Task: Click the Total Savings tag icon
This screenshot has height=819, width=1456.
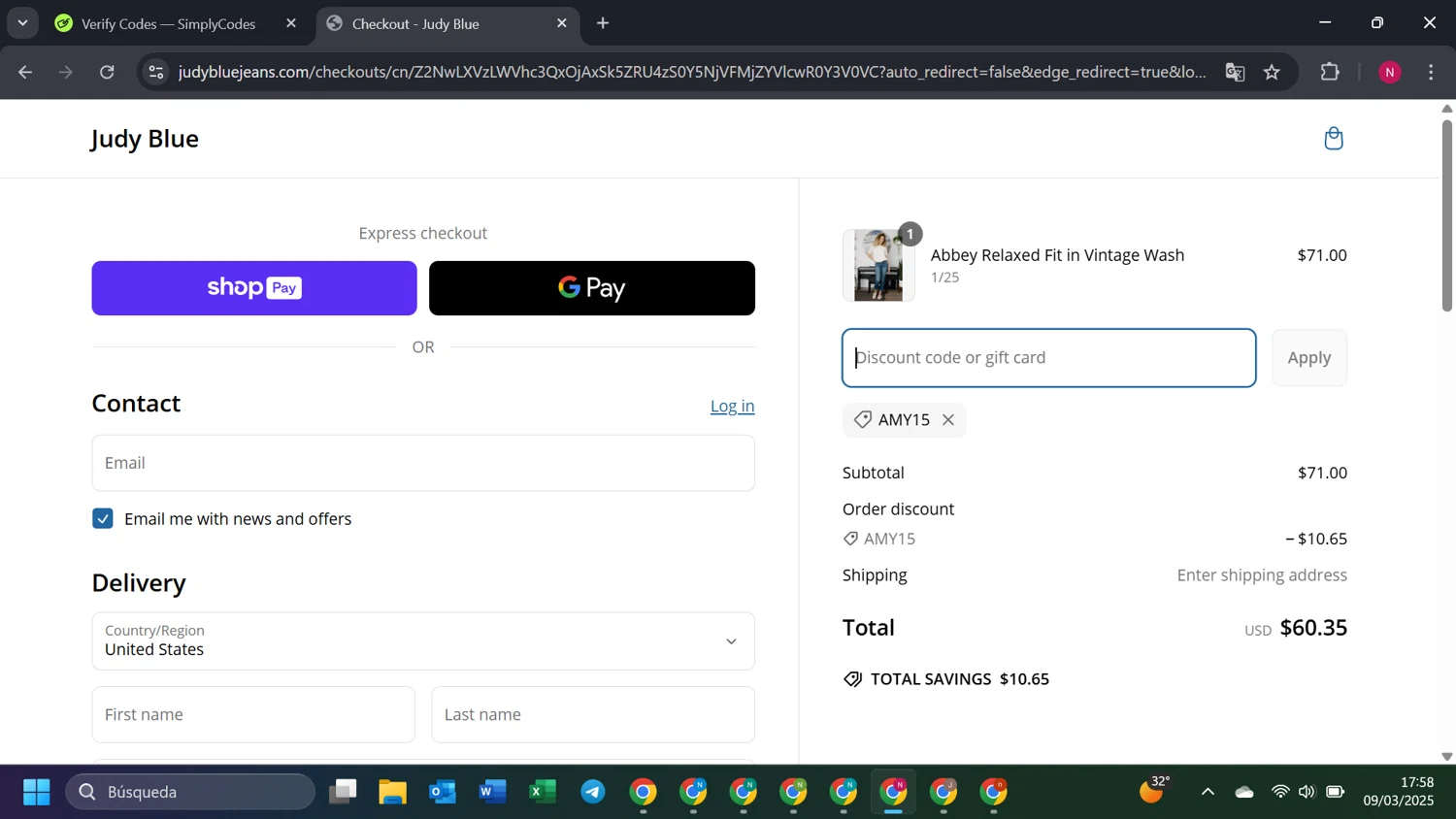Action: coord(852,679)
